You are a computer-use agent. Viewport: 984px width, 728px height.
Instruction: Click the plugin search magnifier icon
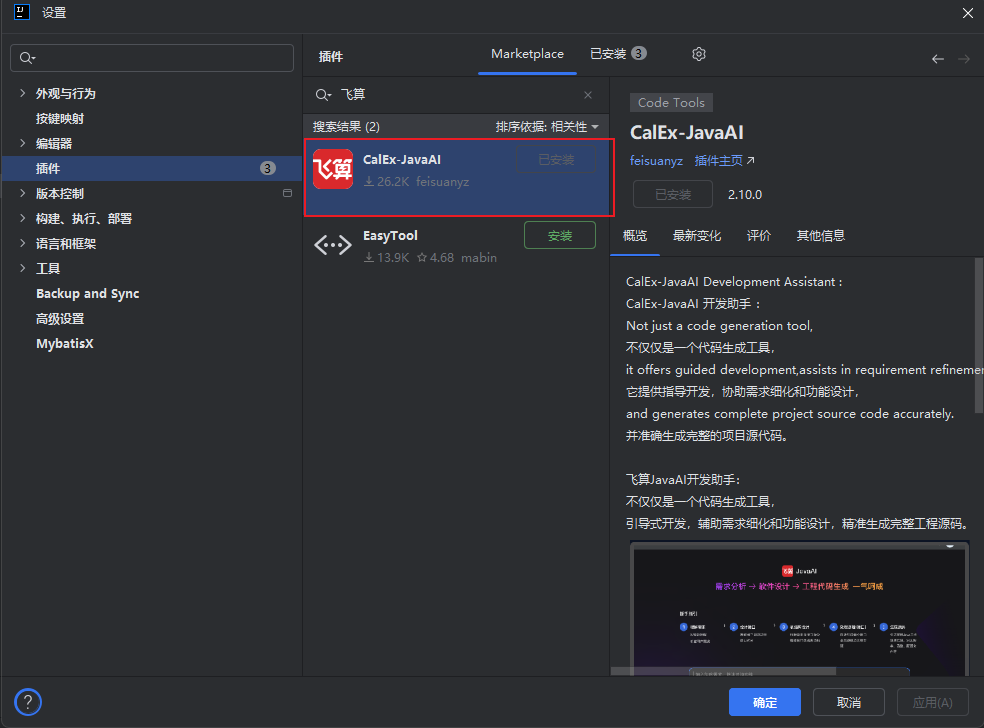(323, 95)
